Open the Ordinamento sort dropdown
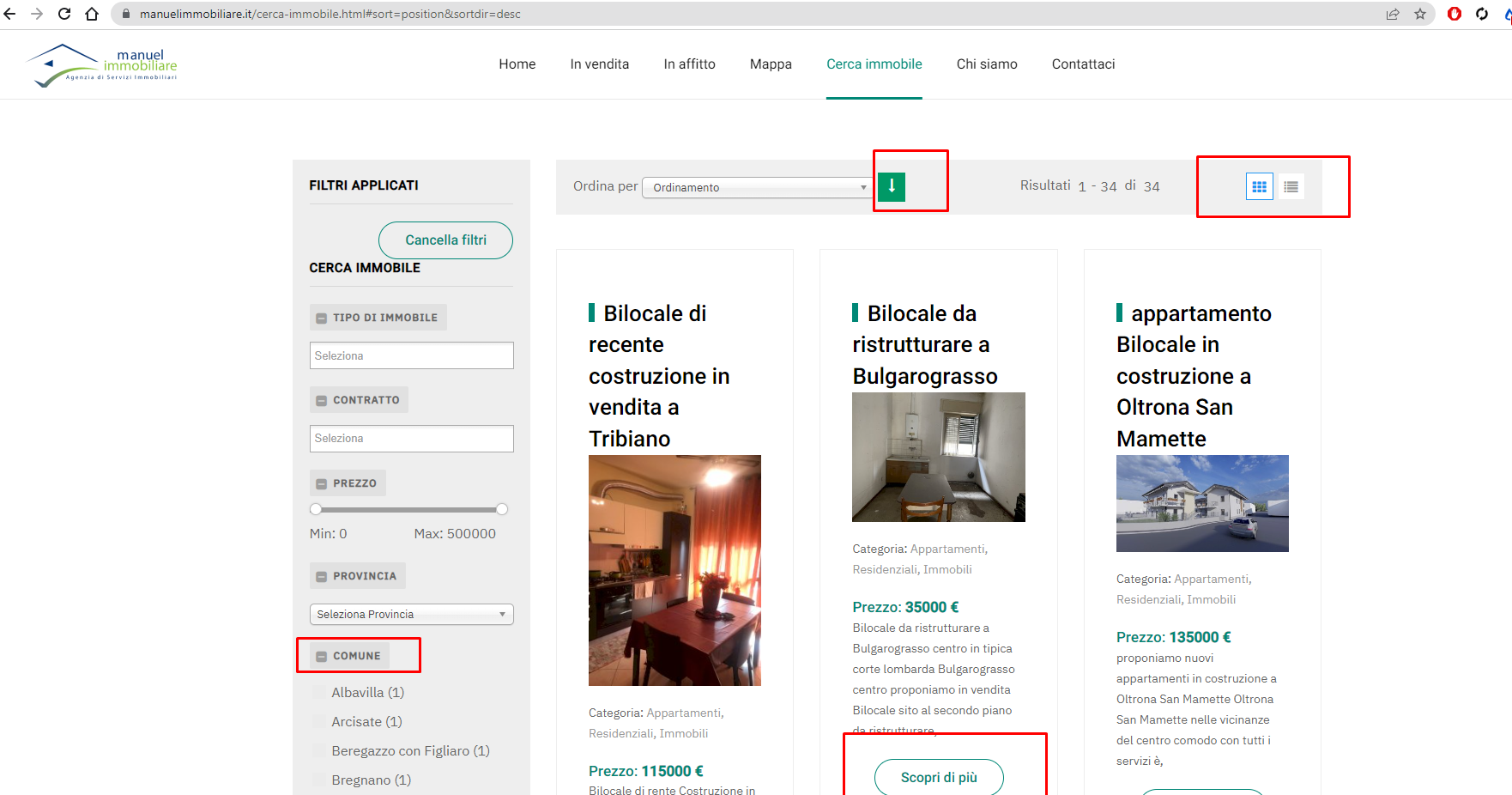 [x=758, y=187]
